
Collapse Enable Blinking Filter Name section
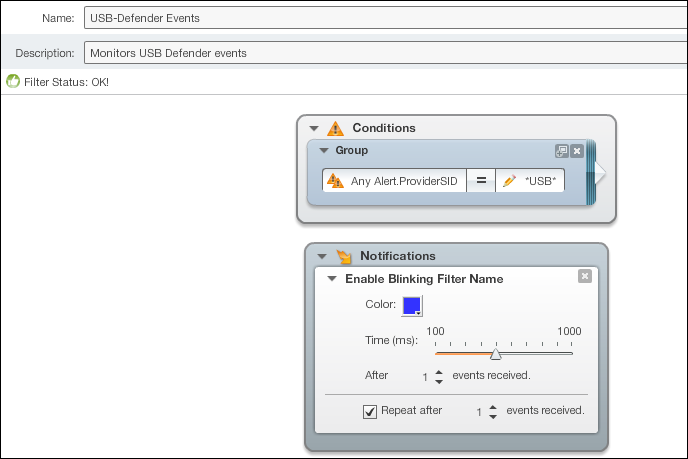[332, 279]
